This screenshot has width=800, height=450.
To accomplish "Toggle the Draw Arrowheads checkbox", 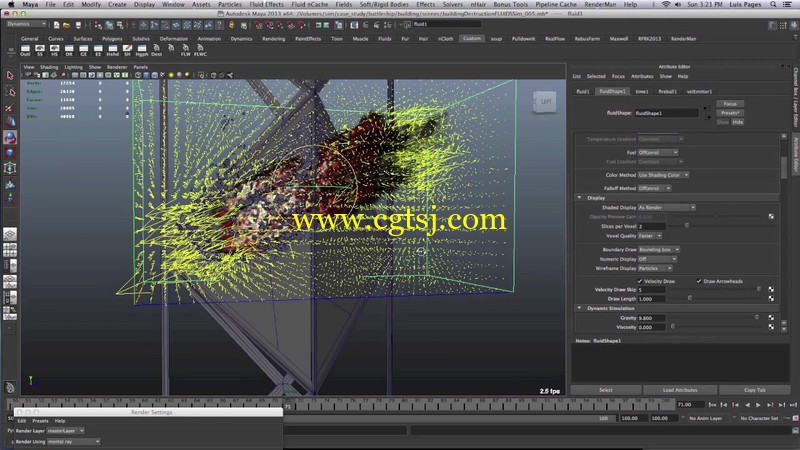I will coord(699,281).
